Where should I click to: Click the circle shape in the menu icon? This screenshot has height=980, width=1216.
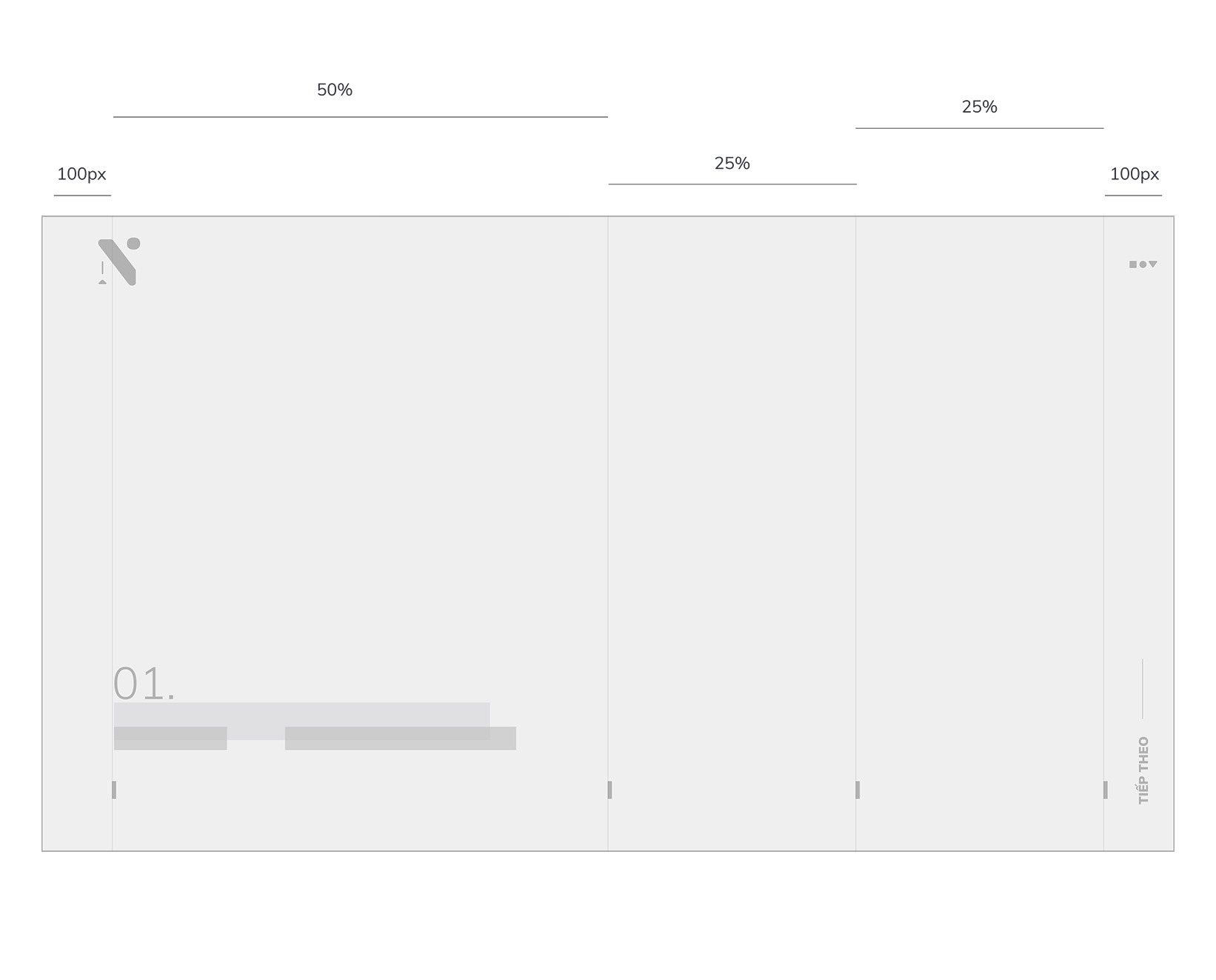coord(1143,264)
